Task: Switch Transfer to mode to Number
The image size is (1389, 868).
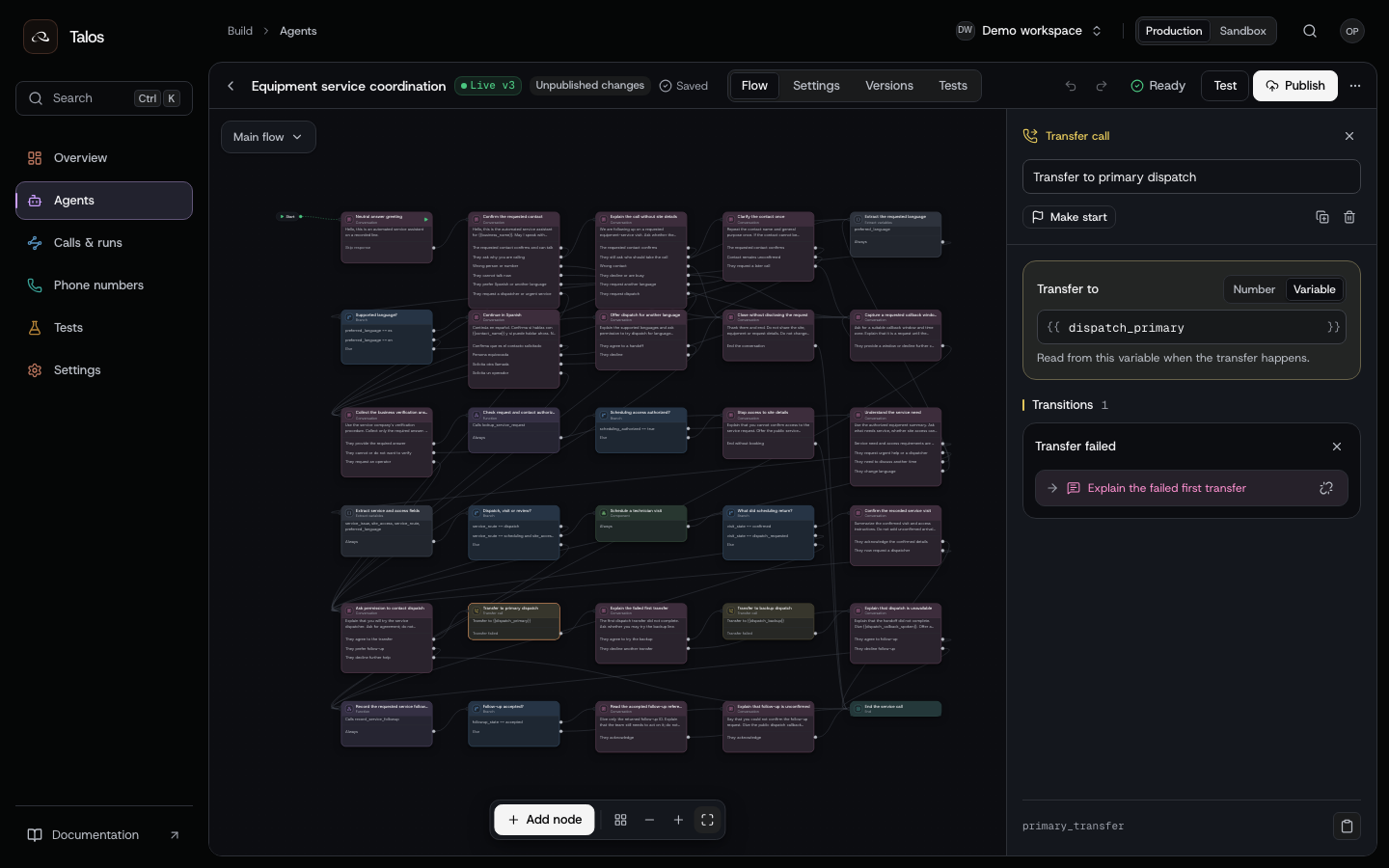Action: point(1254,289)
